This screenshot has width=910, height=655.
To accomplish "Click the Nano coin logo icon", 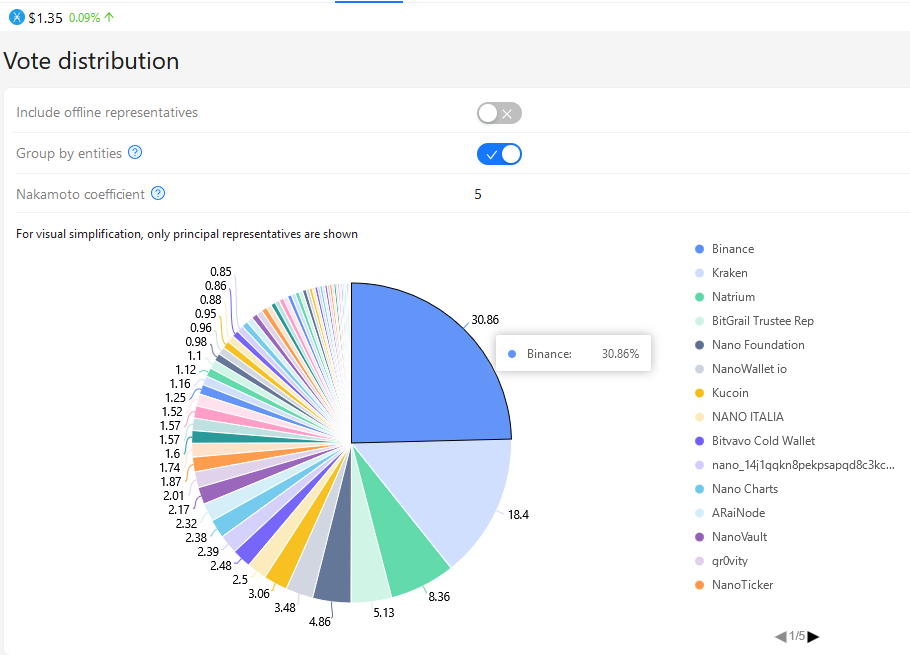I will tap(17, 17).
